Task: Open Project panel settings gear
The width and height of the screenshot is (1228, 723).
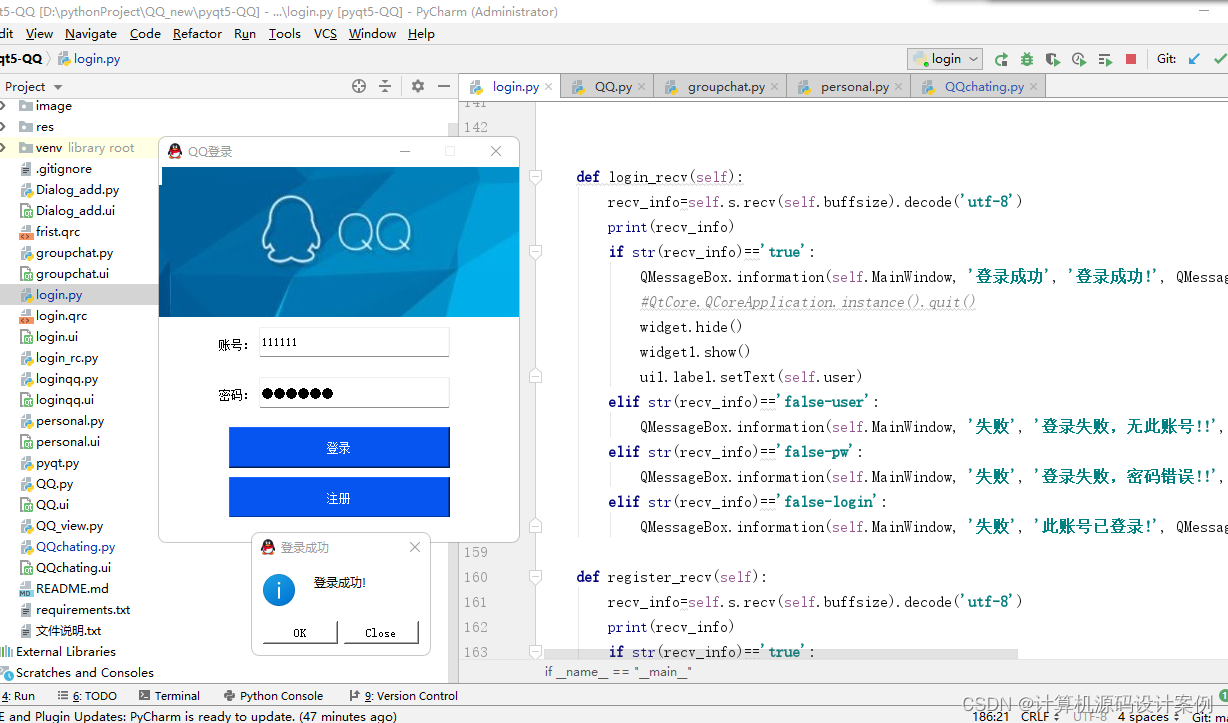Action: point(418,86)
